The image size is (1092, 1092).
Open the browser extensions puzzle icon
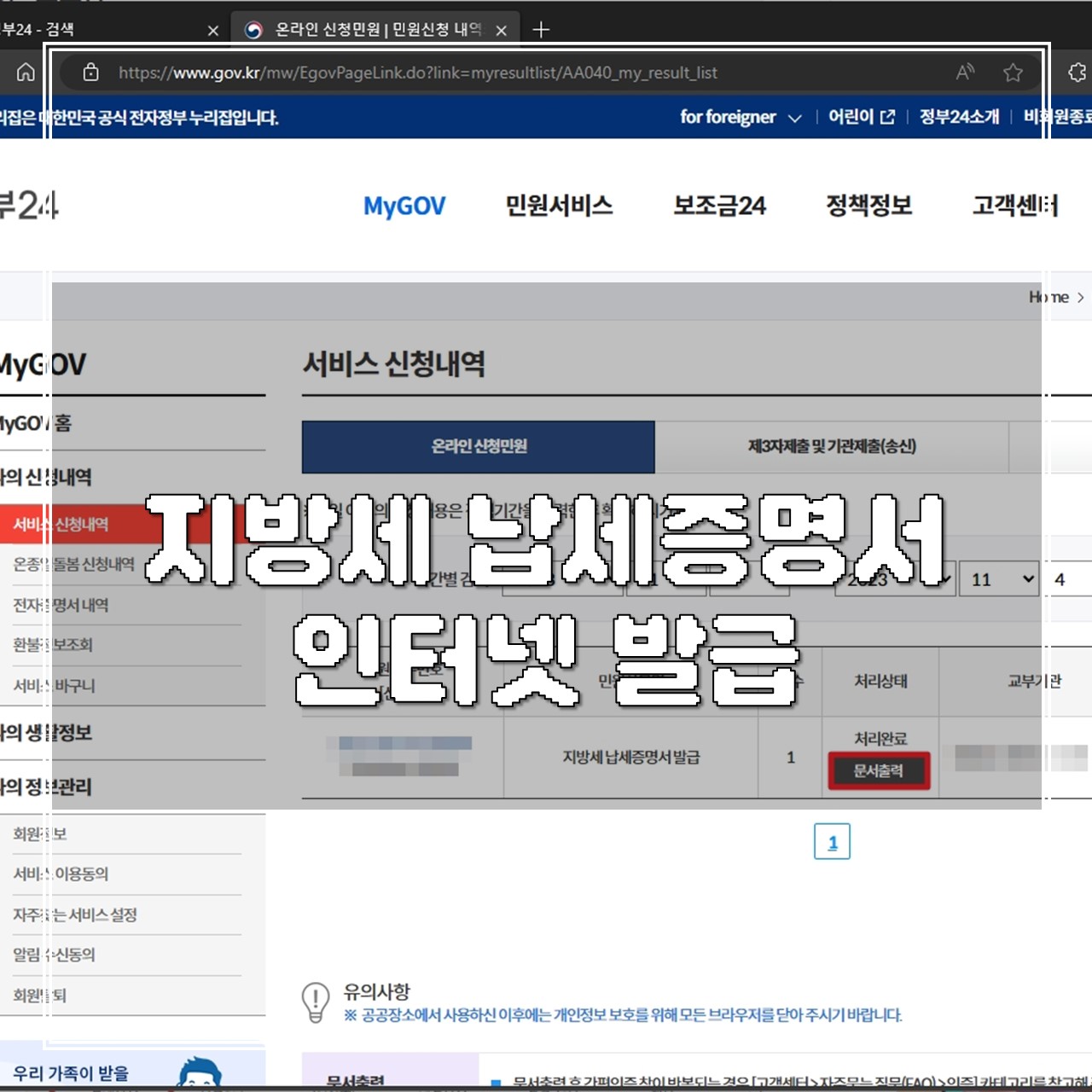pos(1078,73)
